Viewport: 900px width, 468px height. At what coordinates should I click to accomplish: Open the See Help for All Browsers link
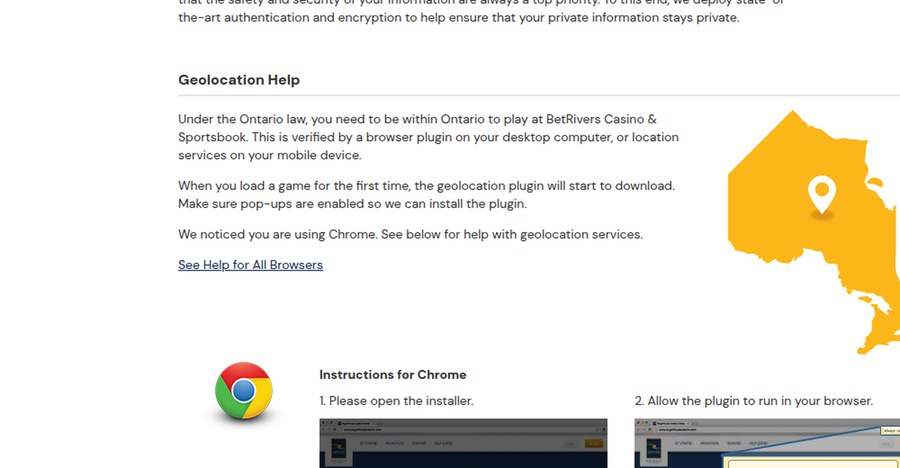pyautogui.click(x=250, y=265)
